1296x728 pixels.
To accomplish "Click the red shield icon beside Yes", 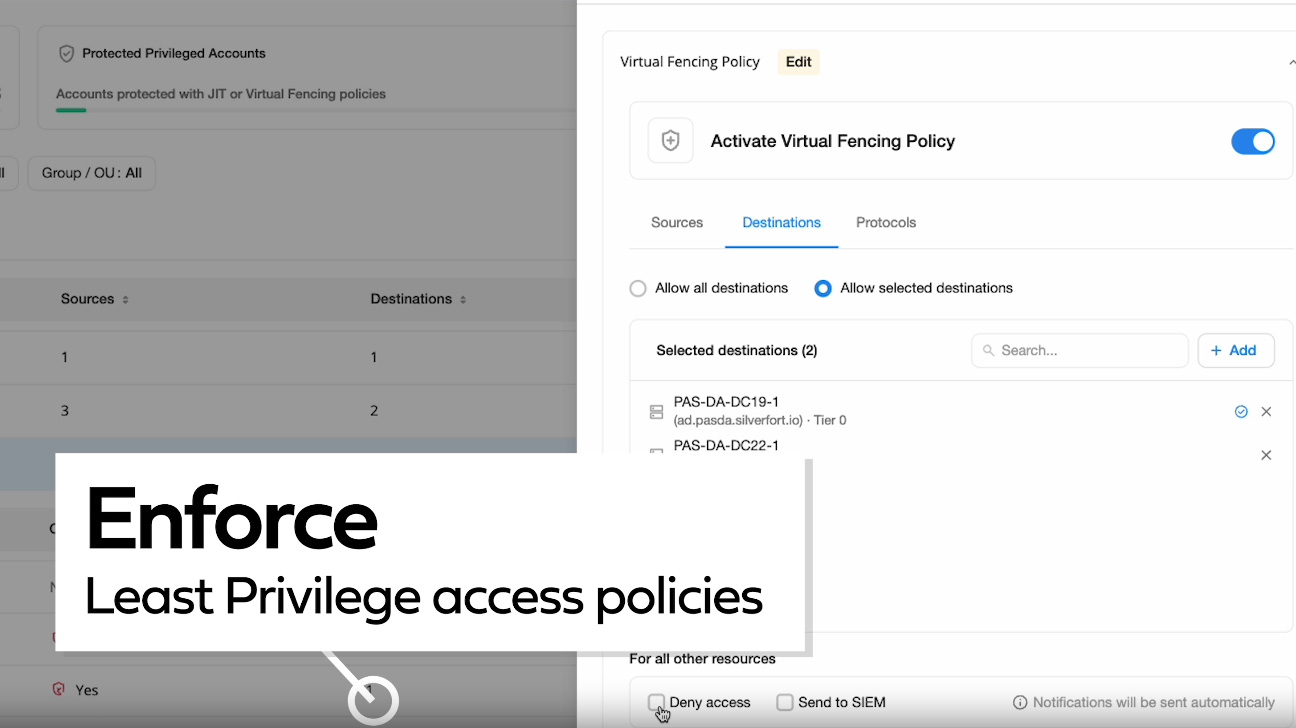I will pyautogui.click(x=58, y=689).
